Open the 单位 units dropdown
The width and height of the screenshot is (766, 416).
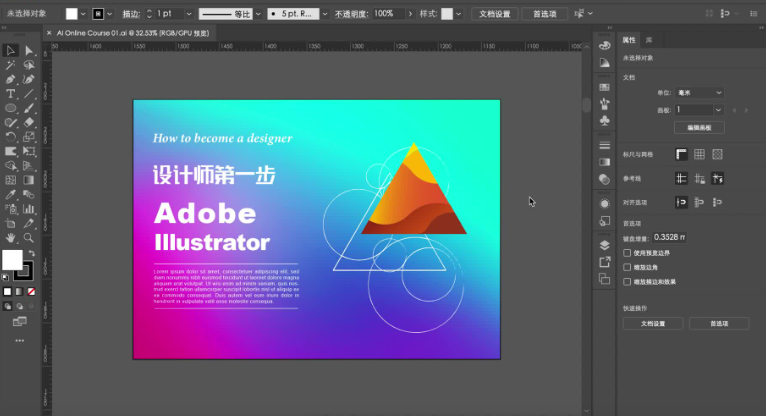(x=699, y=92)
